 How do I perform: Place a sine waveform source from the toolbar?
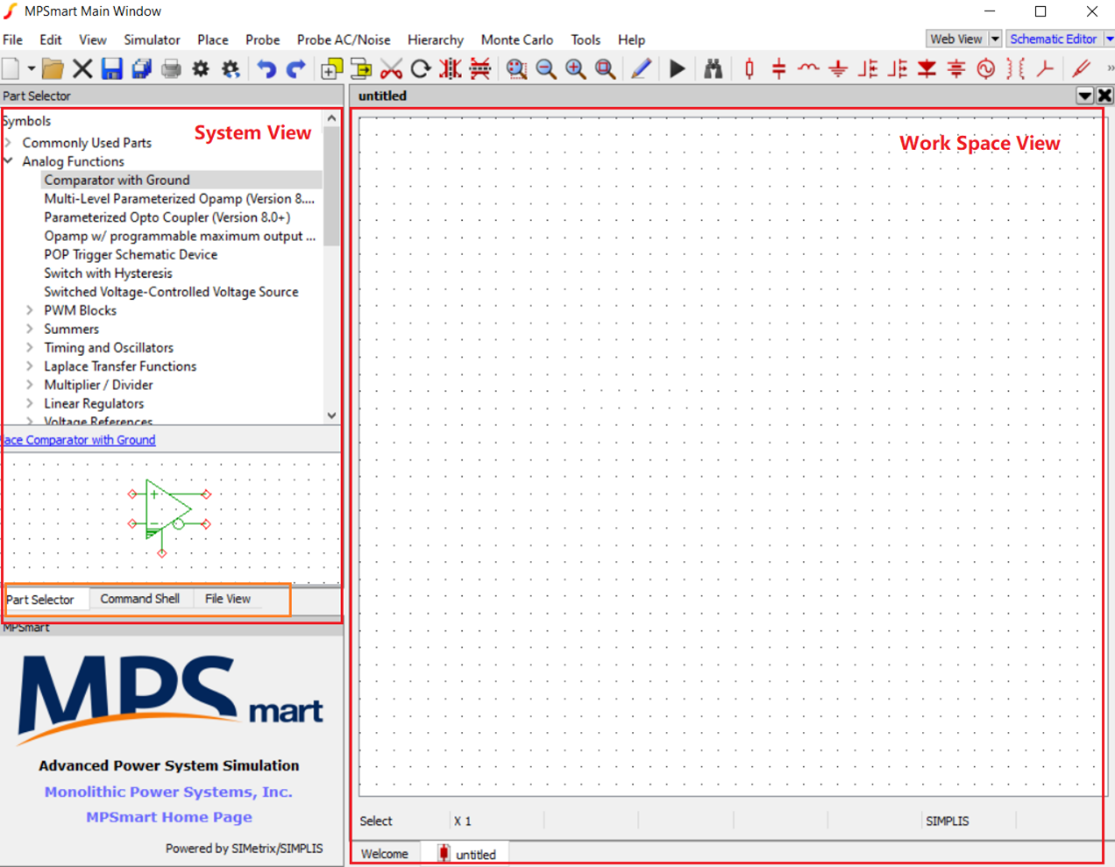click(x=986, y=69)
